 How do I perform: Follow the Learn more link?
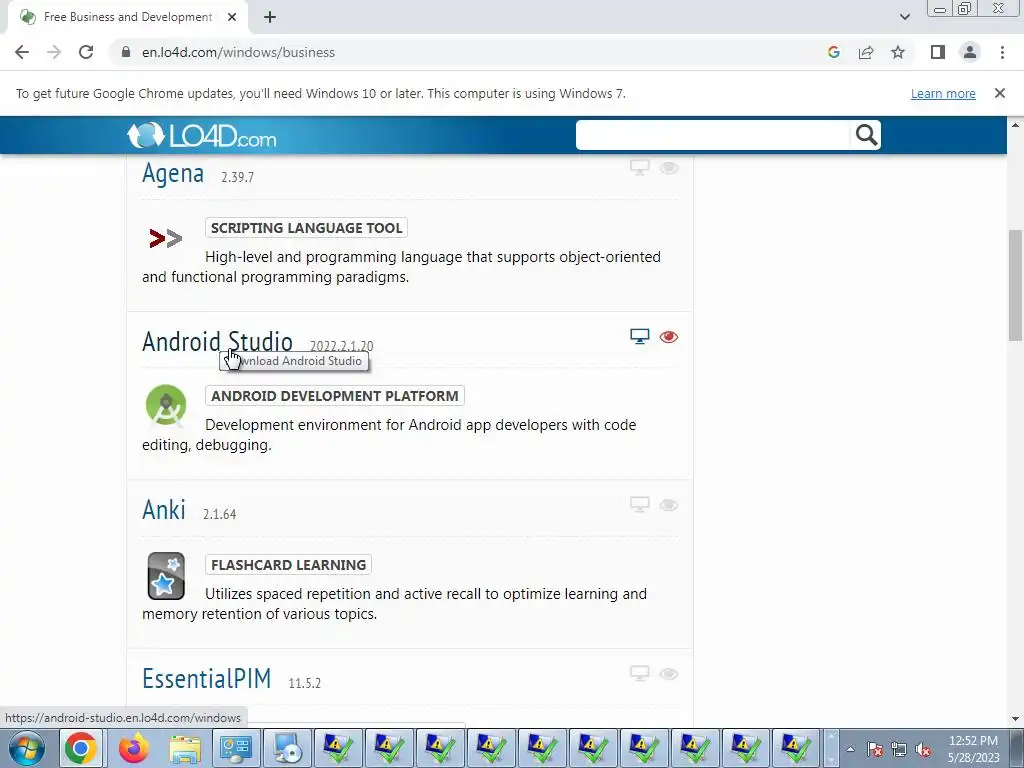click(x=943, y=93)
